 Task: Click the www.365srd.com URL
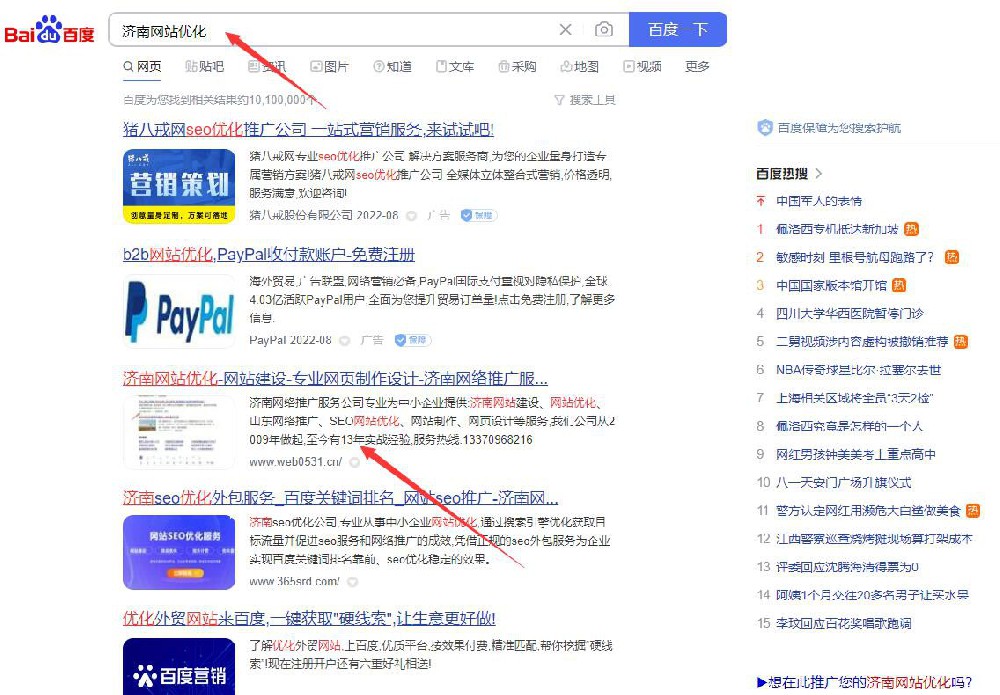(294, 582)
